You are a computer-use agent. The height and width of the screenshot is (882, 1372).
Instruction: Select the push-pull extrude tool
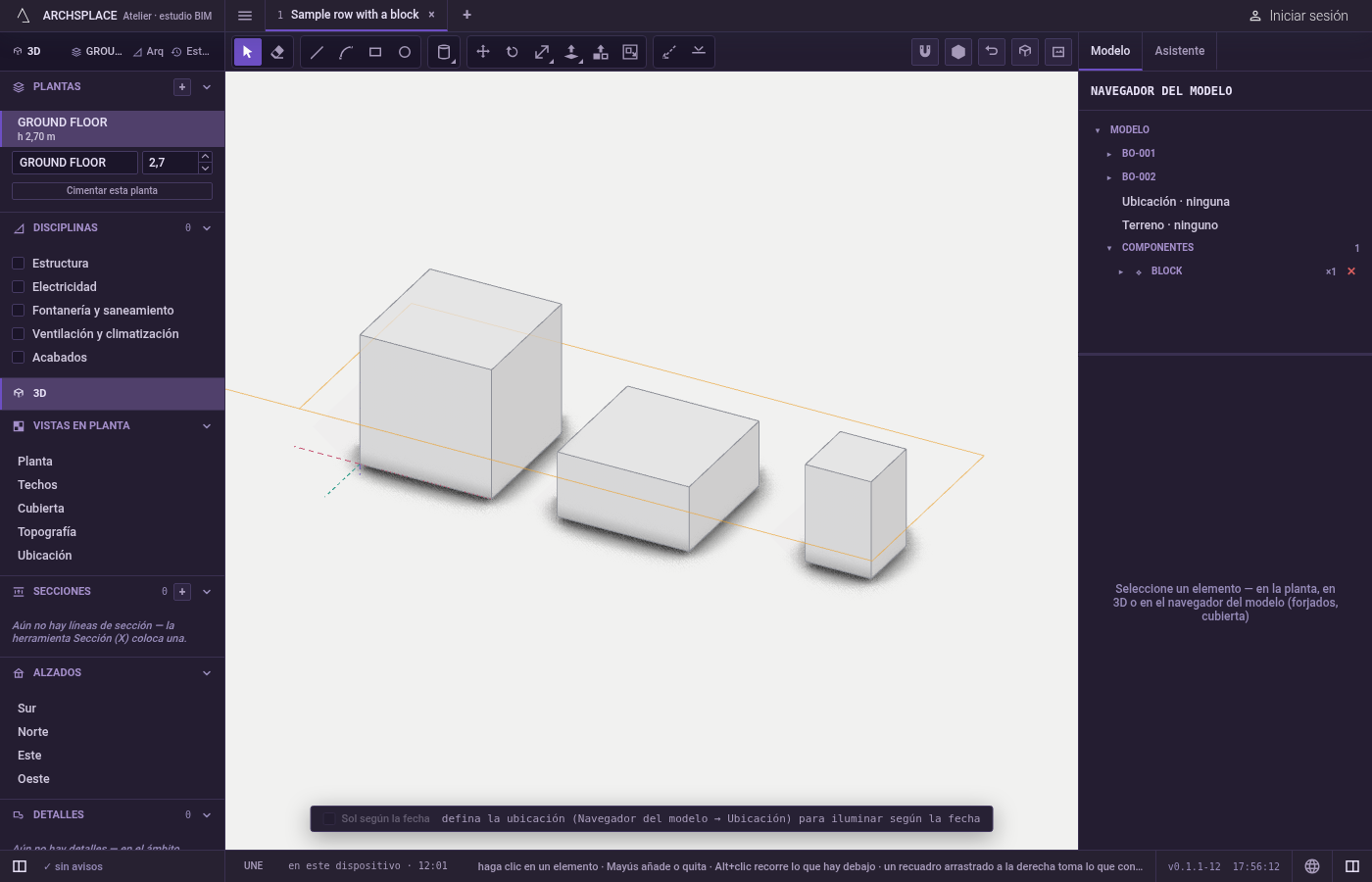tap(571, 52)
